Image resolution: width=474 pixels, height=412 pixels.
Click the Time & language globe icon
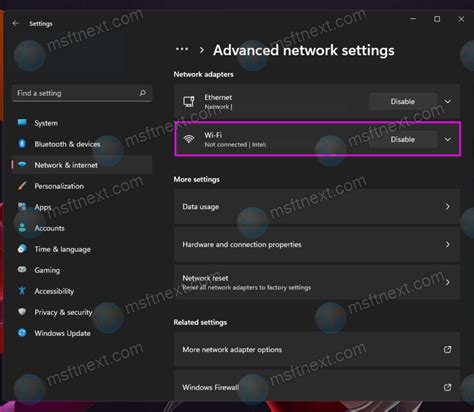22,249
